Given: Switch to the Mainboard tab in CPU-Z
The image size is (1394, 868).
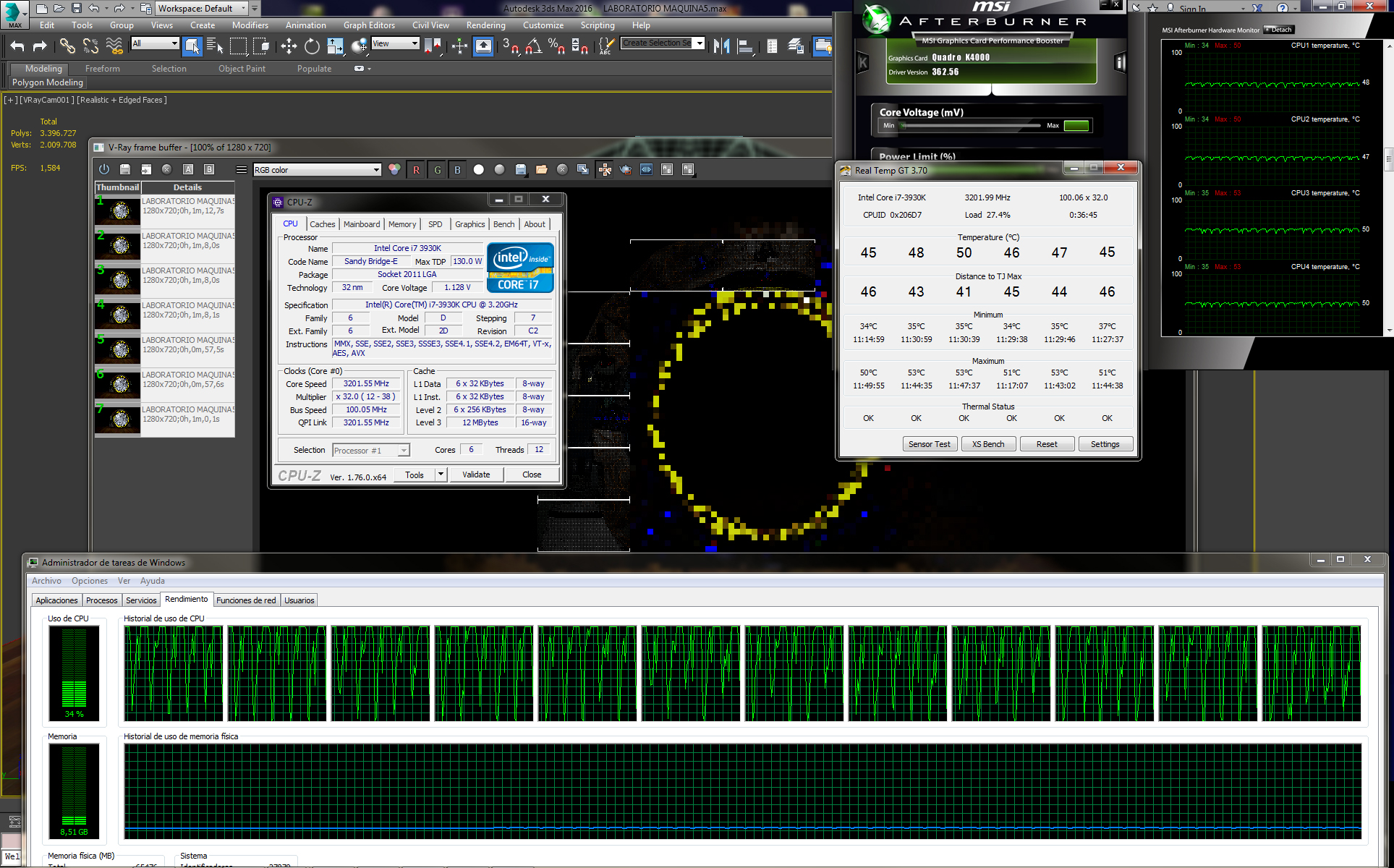Looking at the screenshot, I should (361, 224).
